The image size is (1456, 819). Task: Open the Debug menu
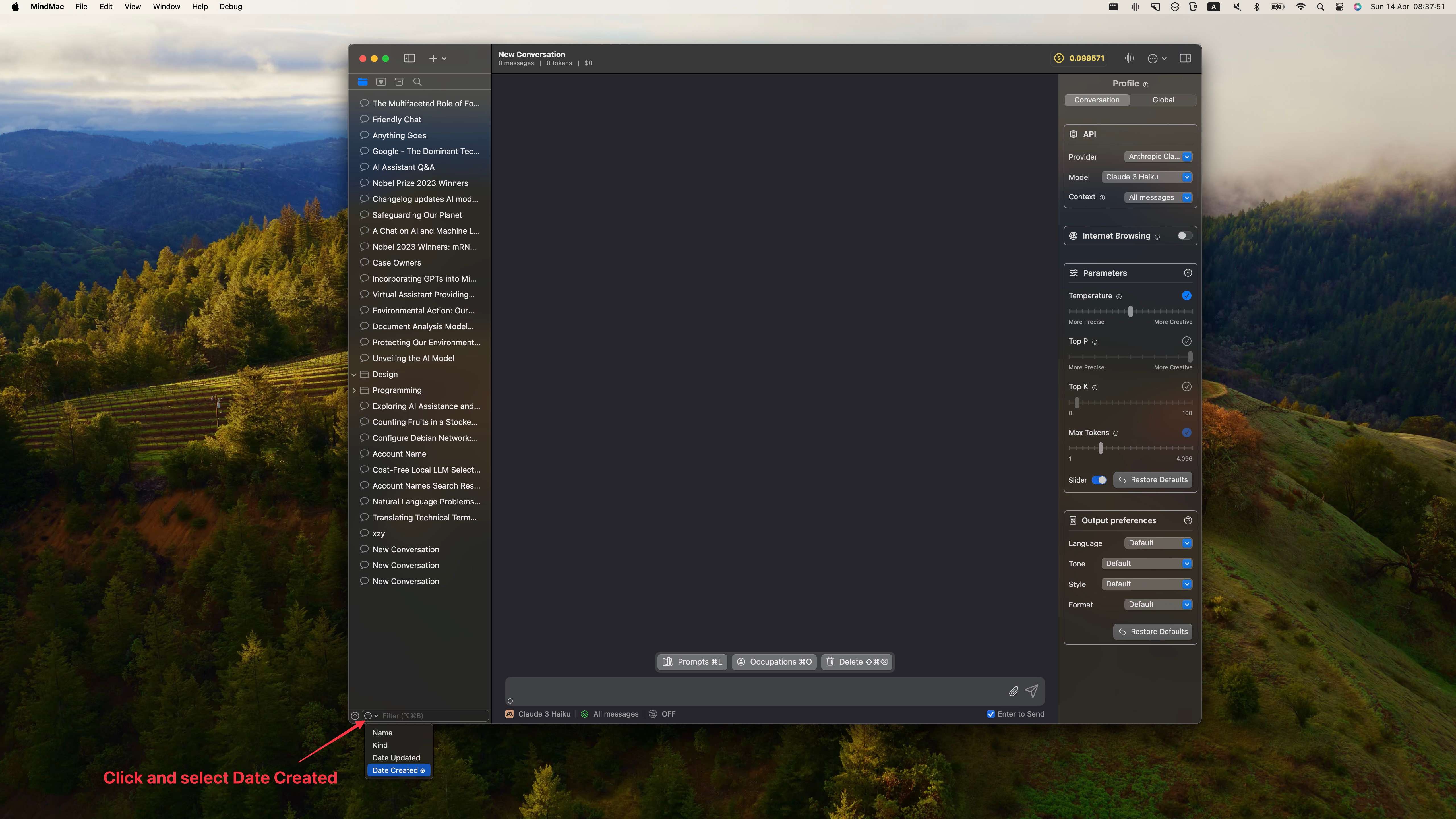click(231, 7)
